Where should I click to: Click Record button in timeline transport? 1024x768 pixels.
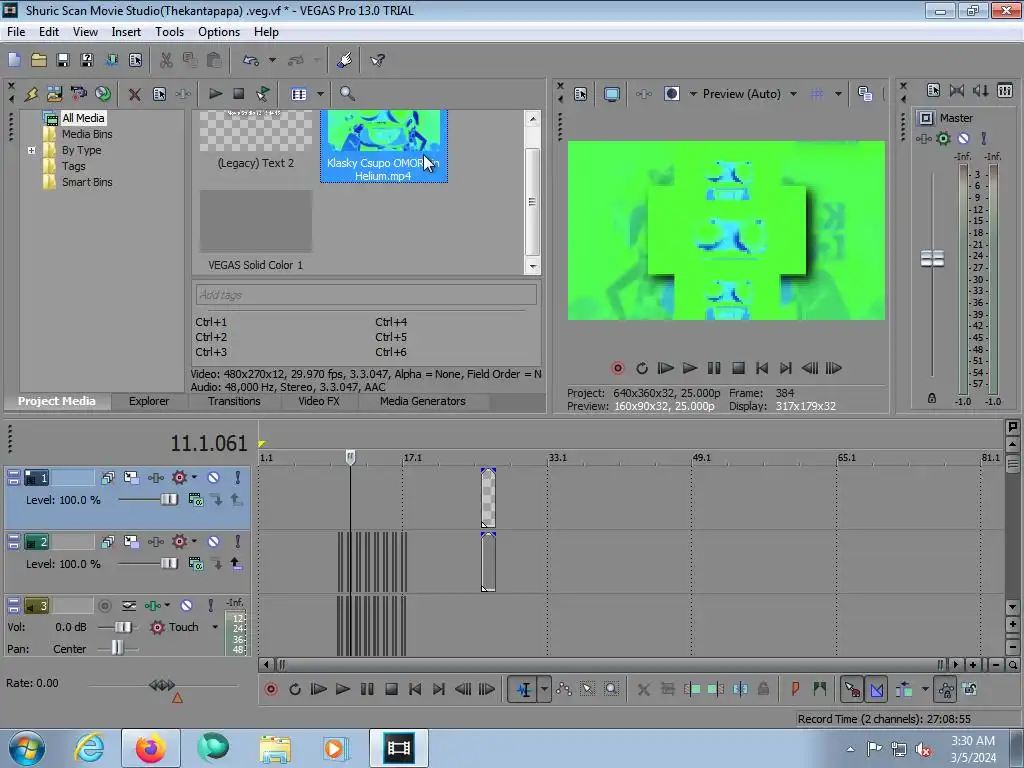point(271,689)
